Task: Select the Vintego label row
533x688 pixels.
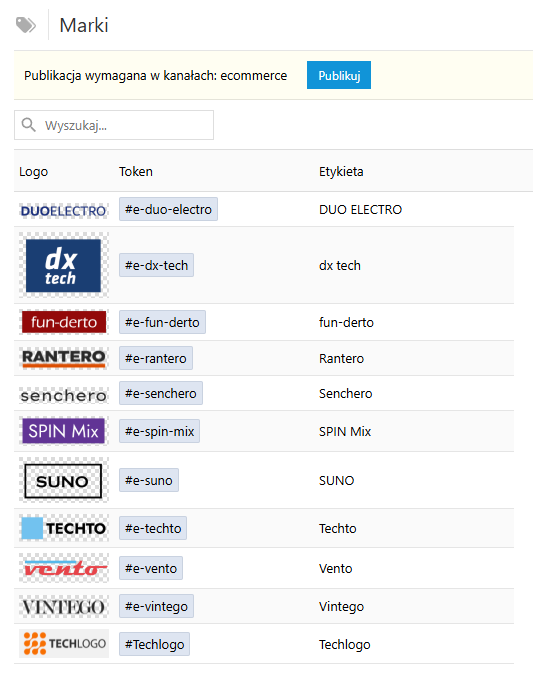Action: [x=264, y=606]
